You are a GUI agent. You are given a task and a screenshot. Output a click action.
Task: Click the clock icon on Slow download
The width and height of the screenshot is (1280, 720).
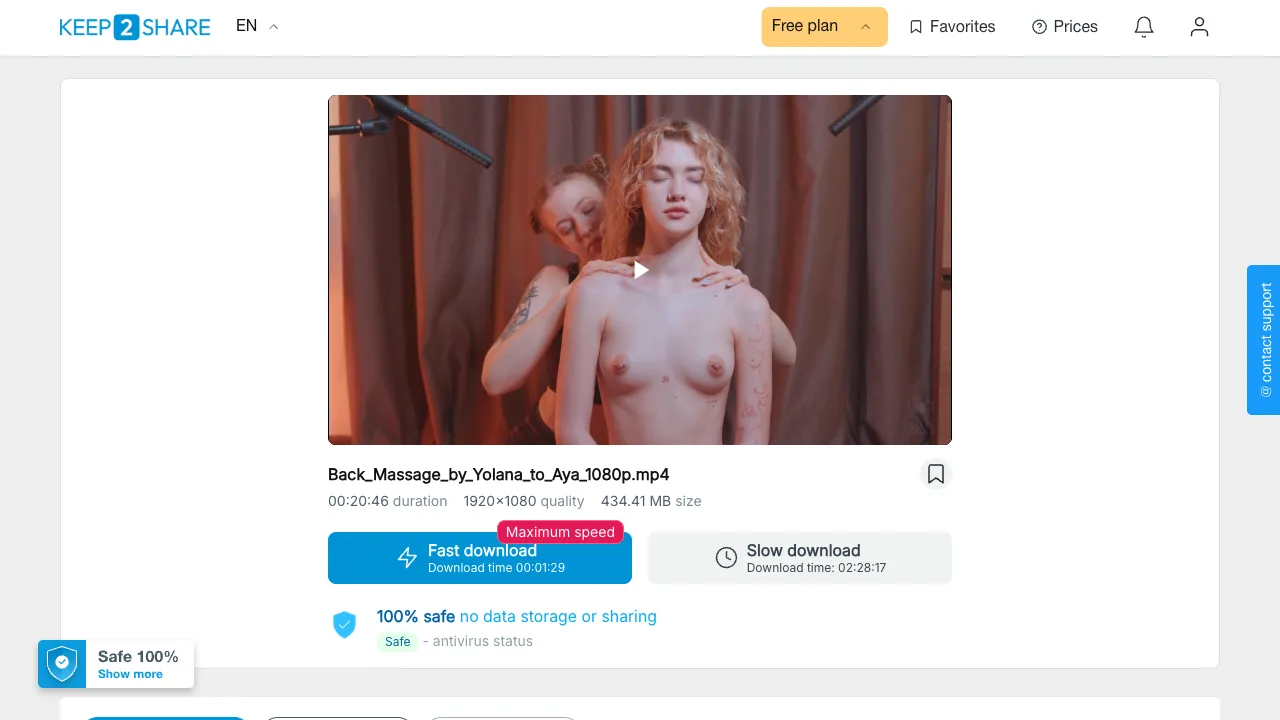pyautogui.click(x=727, y=558)
